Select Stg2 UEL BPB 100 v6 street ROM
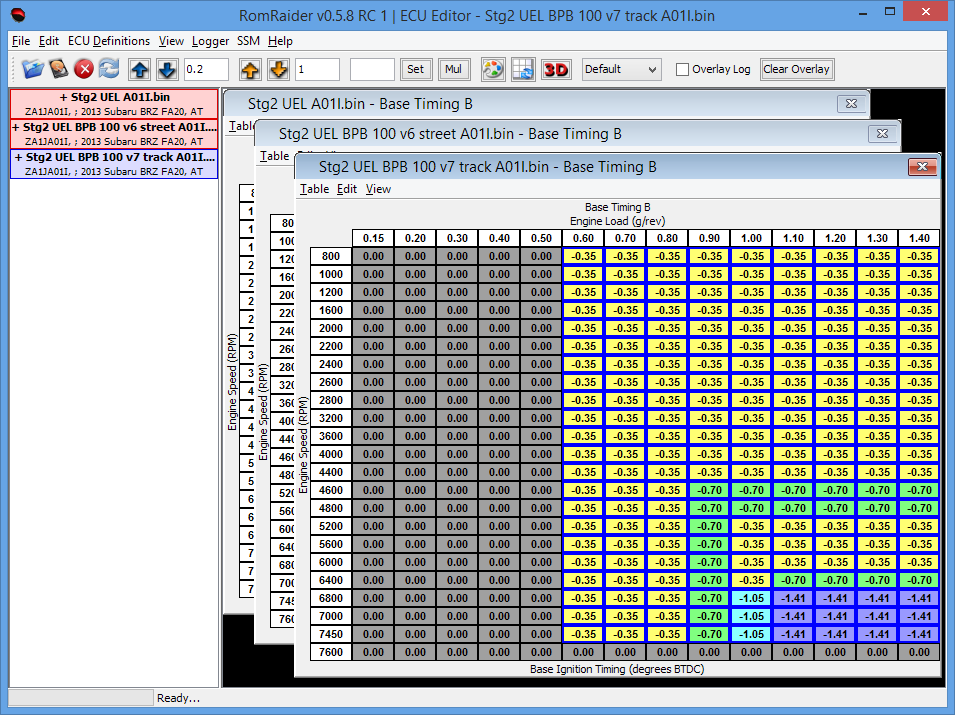This screenshot has width=955, height=715. (x=114, y=127)
